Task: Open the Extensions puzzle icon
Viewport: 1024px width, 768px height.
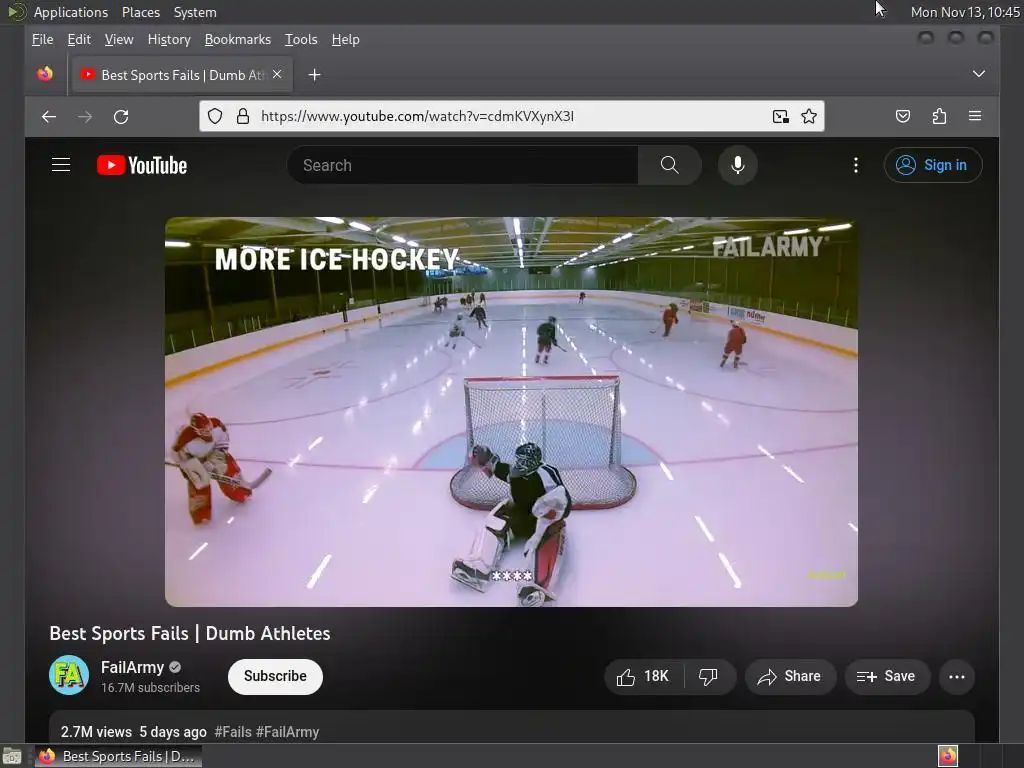Action: (939, 116)
